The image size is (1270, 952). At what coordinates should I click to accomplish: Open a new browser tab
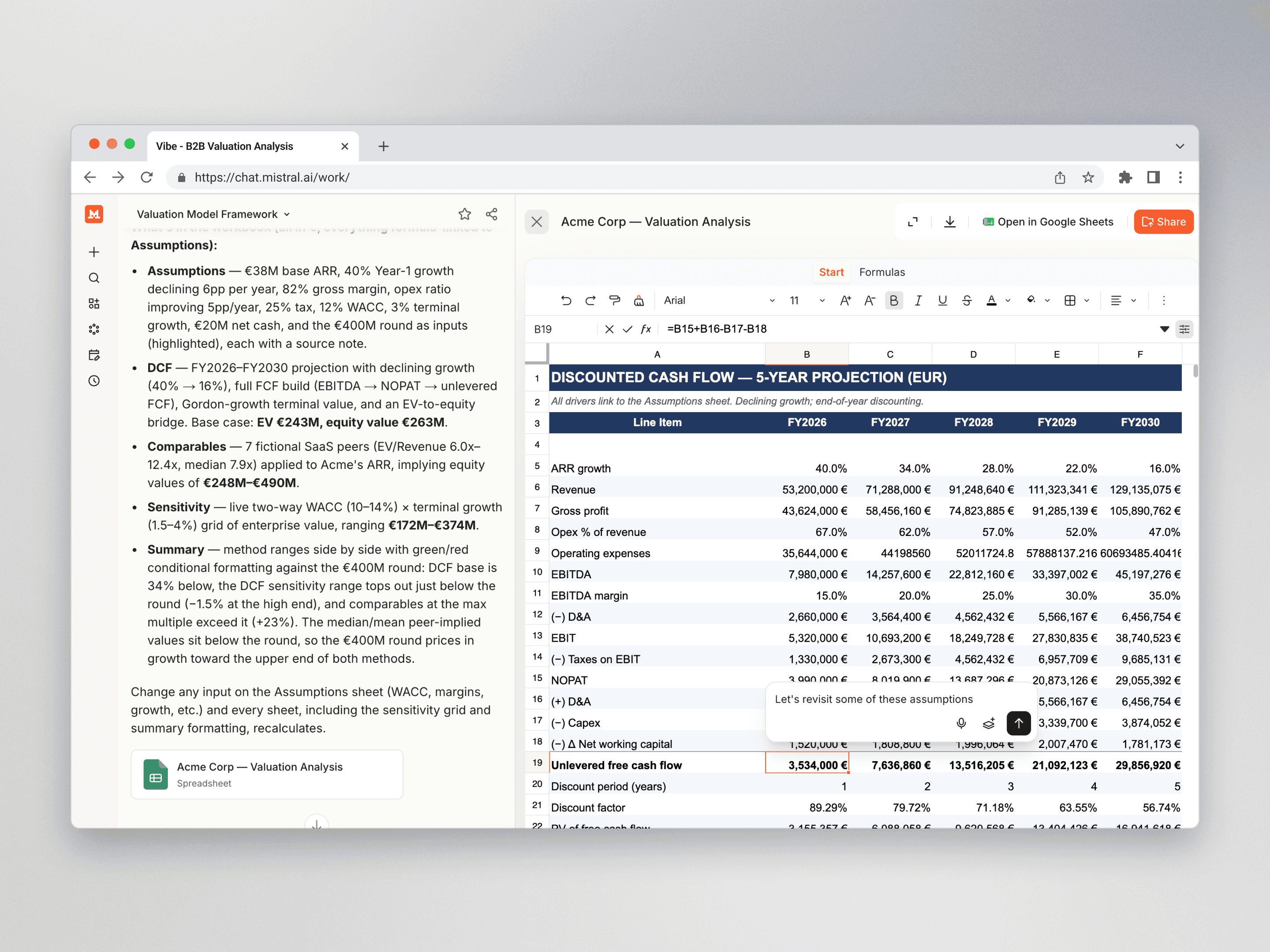tap(384, 146)
